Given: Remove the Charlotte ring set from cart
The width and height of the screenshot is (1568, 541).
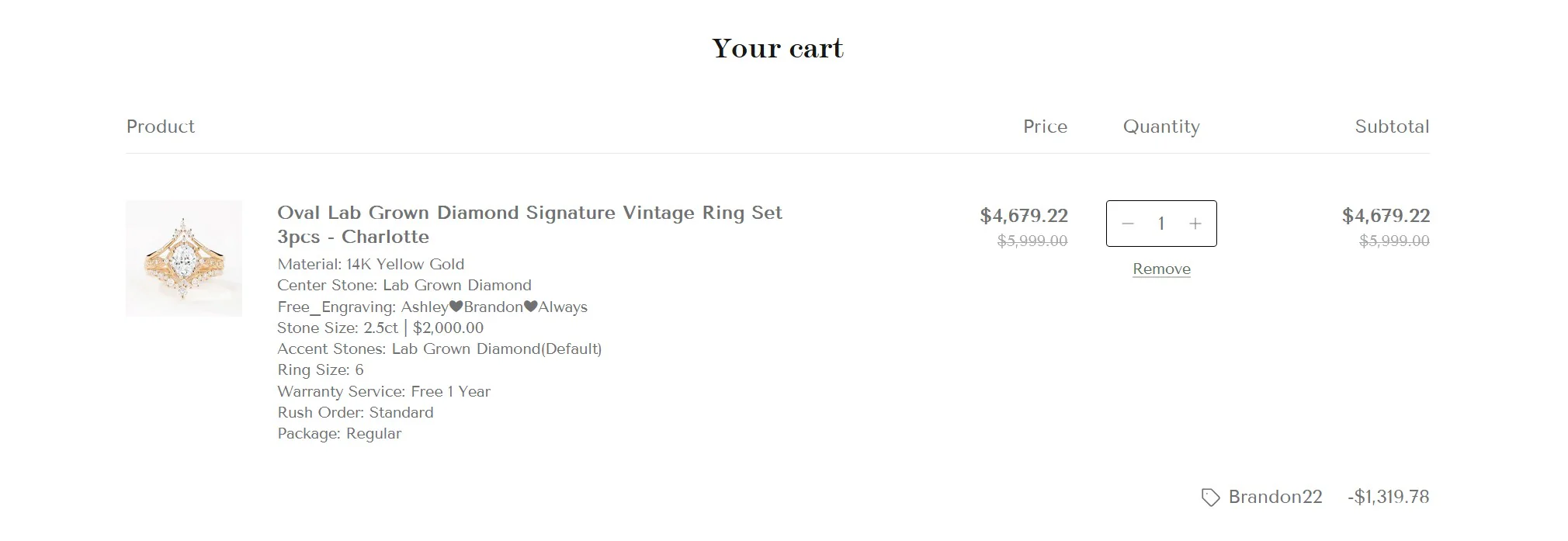Looking at the screenshot, I should 1161,269.
